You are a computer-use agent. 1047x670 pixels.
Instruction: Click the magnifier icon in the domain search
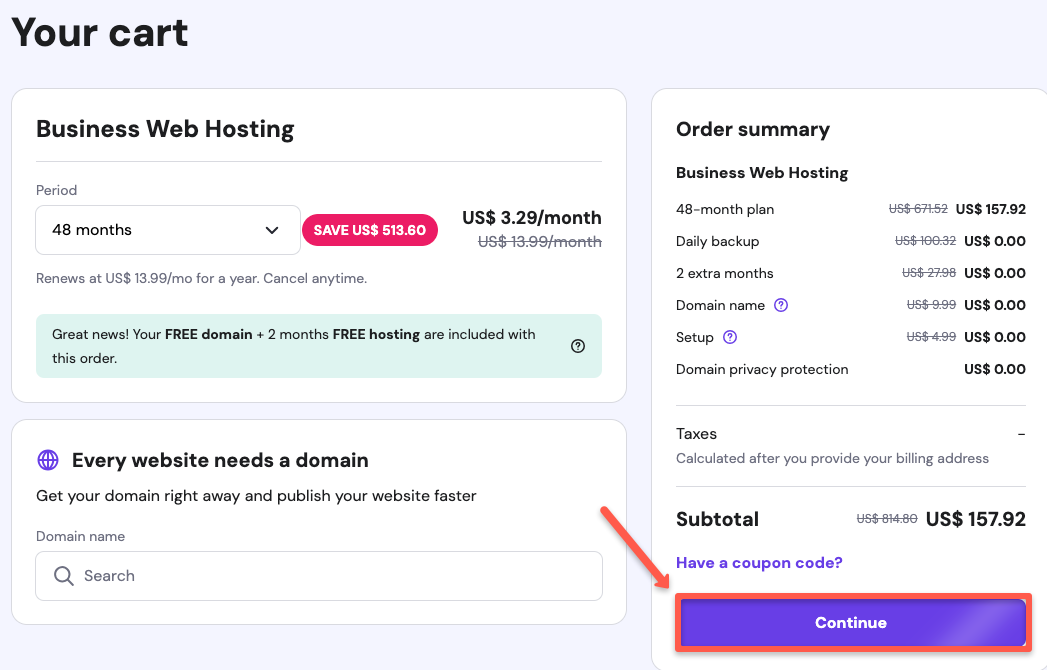[64, 576]
